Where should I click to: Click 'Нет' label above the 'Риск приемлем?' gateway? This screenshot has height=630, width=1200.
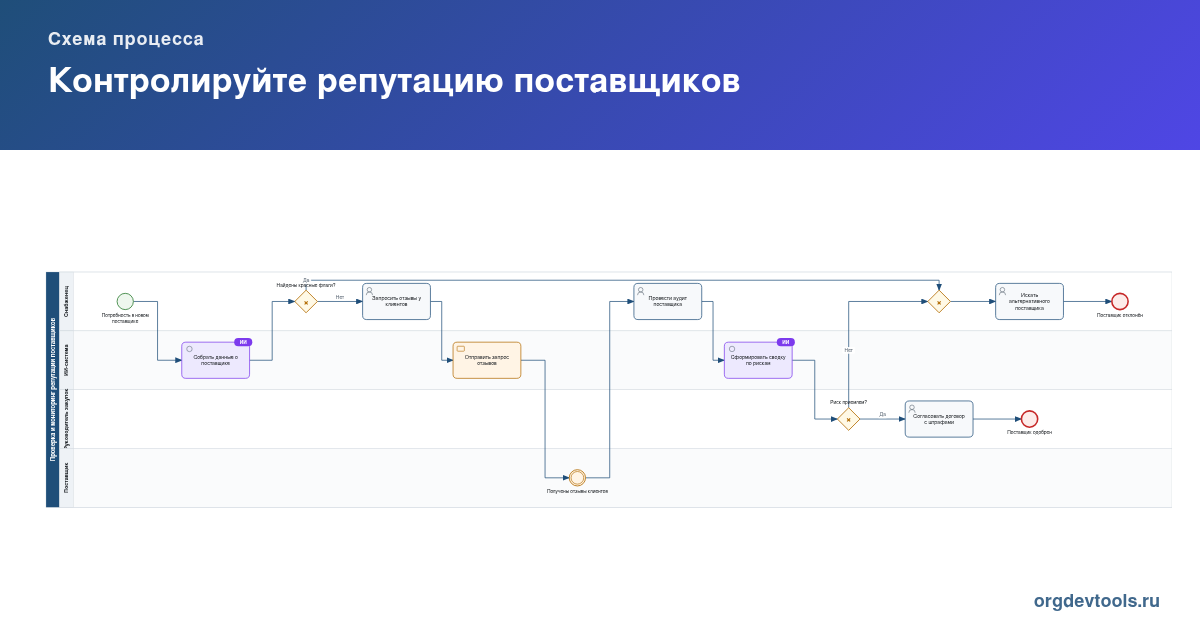click(848, 350)
